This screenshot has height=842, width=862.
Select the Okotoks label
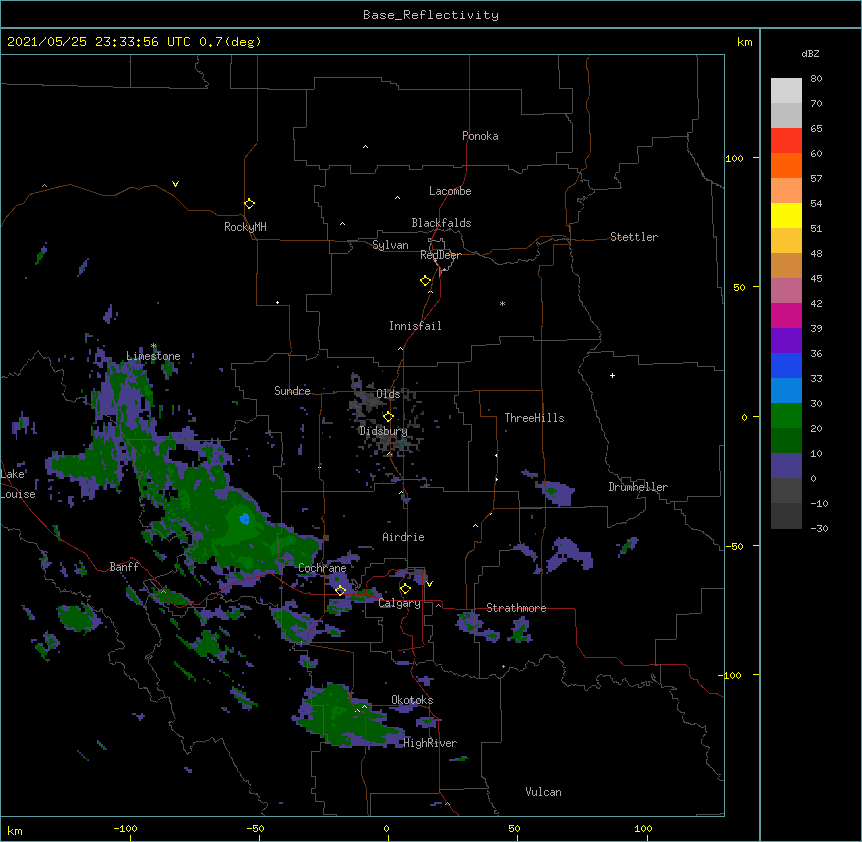coord(412,700)
